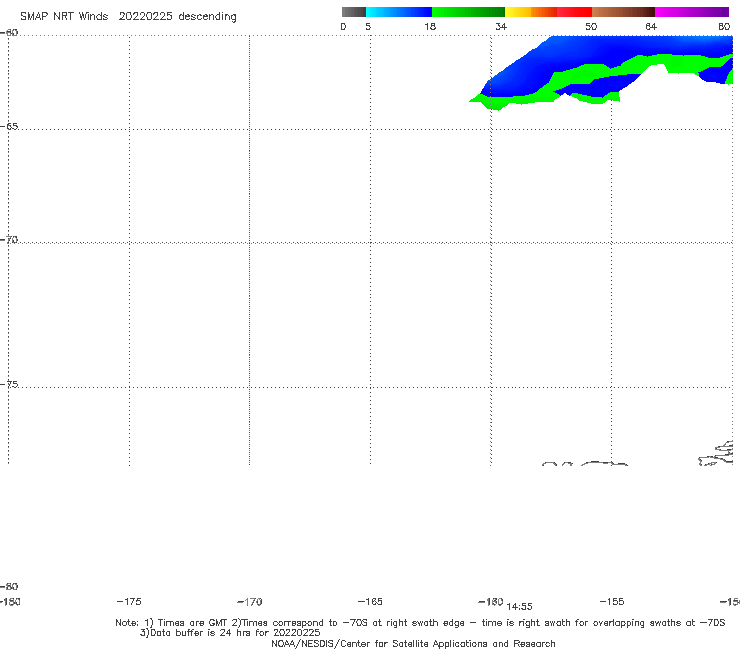The image size is (740, 650).
Task: Click the color bar label '18'
Action: pyautogui.click(x=430, y=27)
